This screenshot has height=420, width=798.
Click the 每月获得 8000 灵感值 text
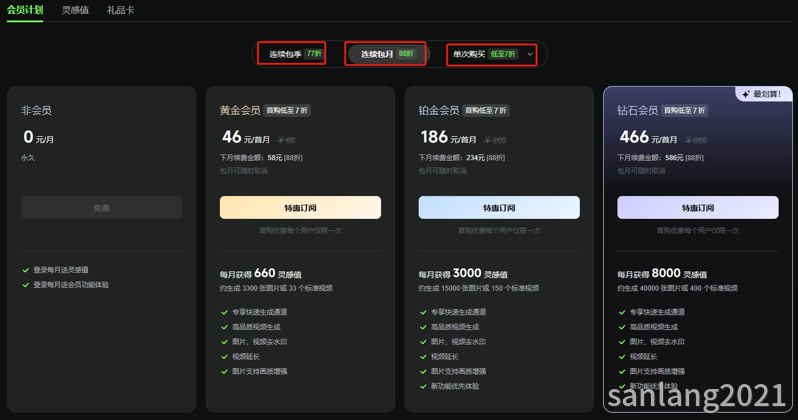pyautogui.click(x=662, y=274)
